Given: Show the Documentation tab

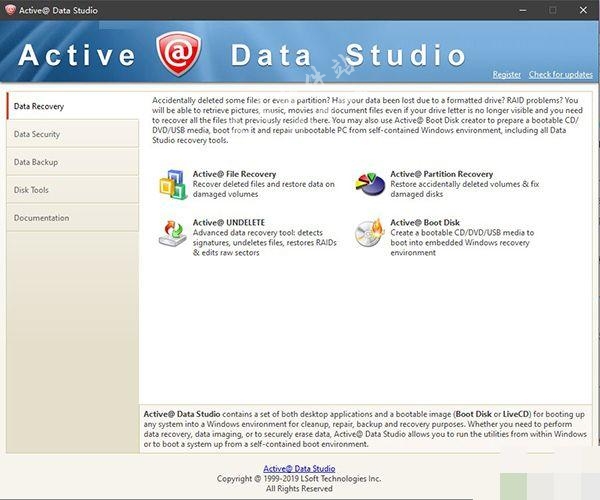Looking at the screenshot, I should [73, 218].
